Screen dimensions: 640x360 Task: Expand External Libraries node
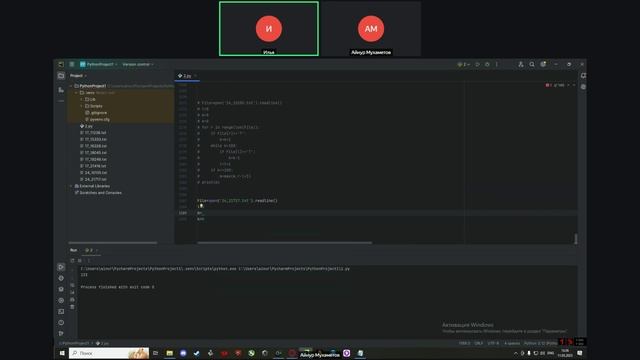[71, 186]
